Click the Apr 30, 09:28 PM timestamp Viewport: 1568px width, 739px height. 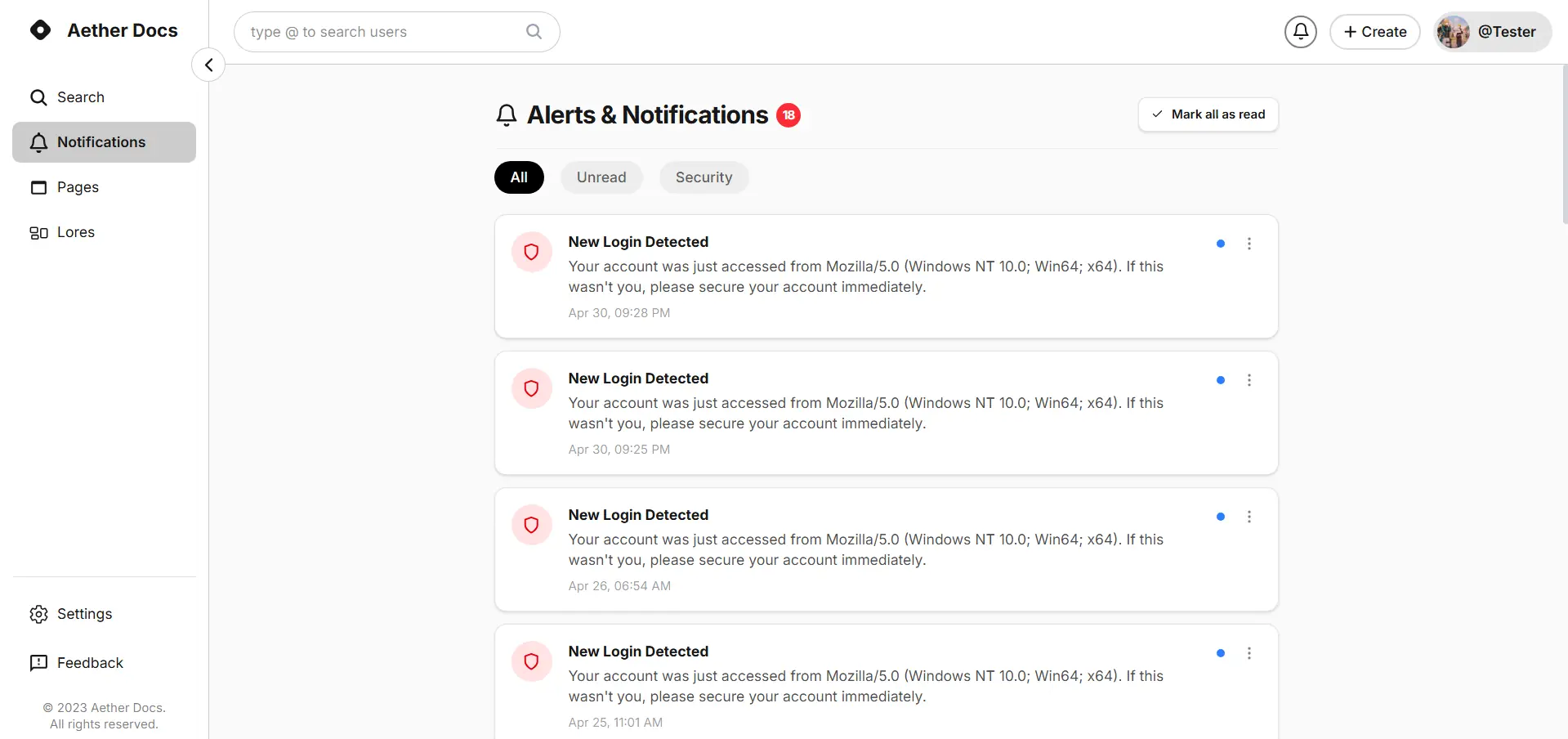point(619,313)
